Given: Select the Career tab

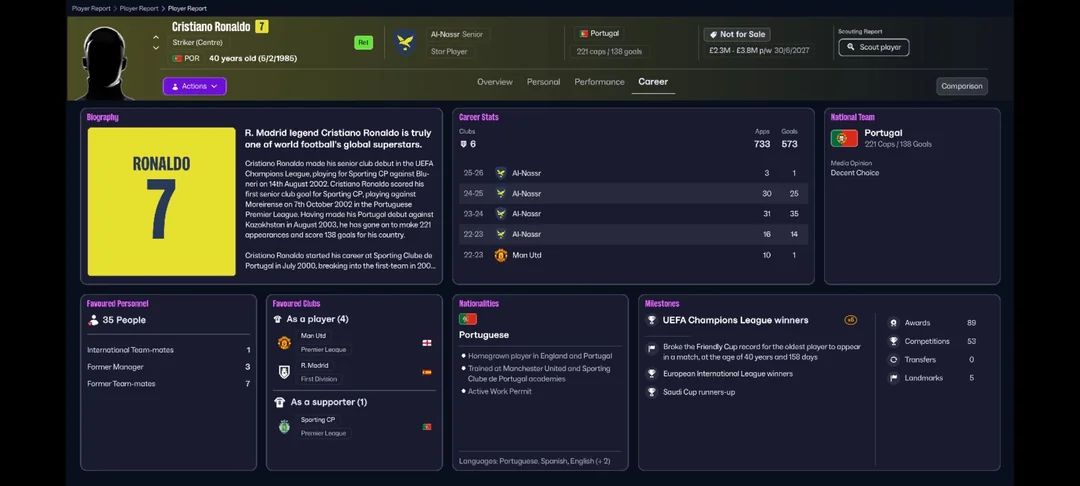Looking at the screenshot, I should point(653,82).
